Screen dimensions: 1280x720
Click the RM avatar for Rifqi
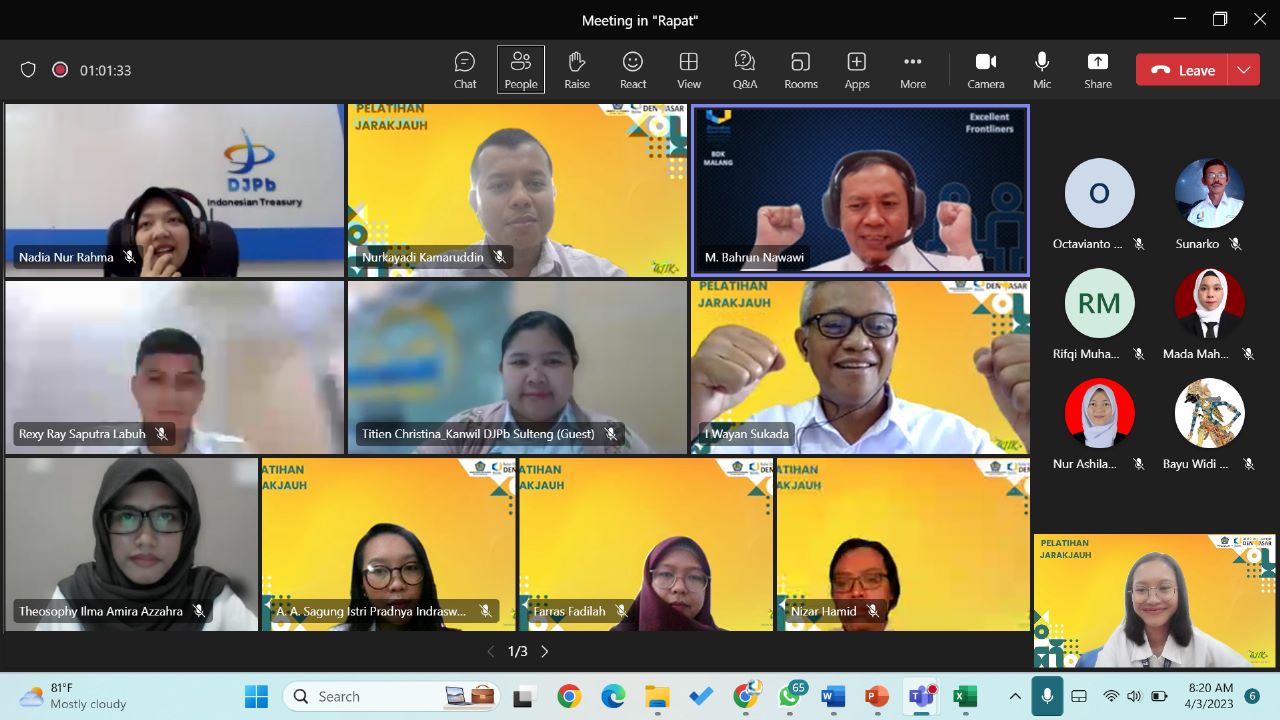tap(1099, 303)
